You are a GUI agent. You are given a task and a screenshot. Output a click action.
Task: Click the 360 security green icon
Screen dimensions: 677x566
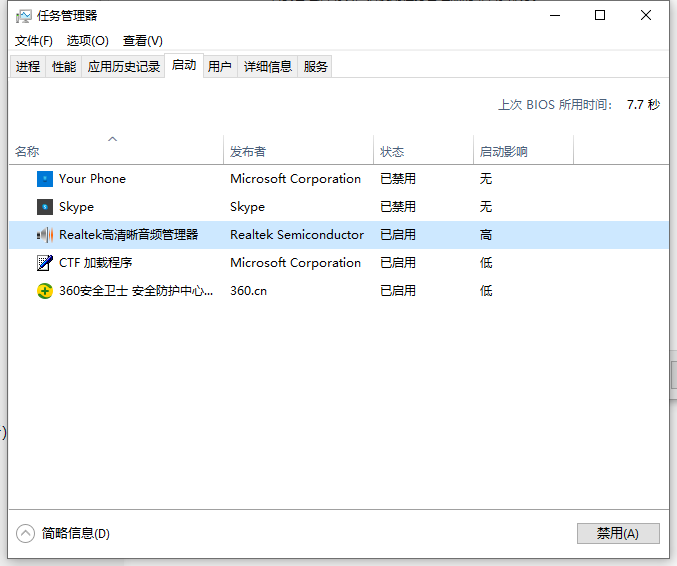tap(45, 291)
